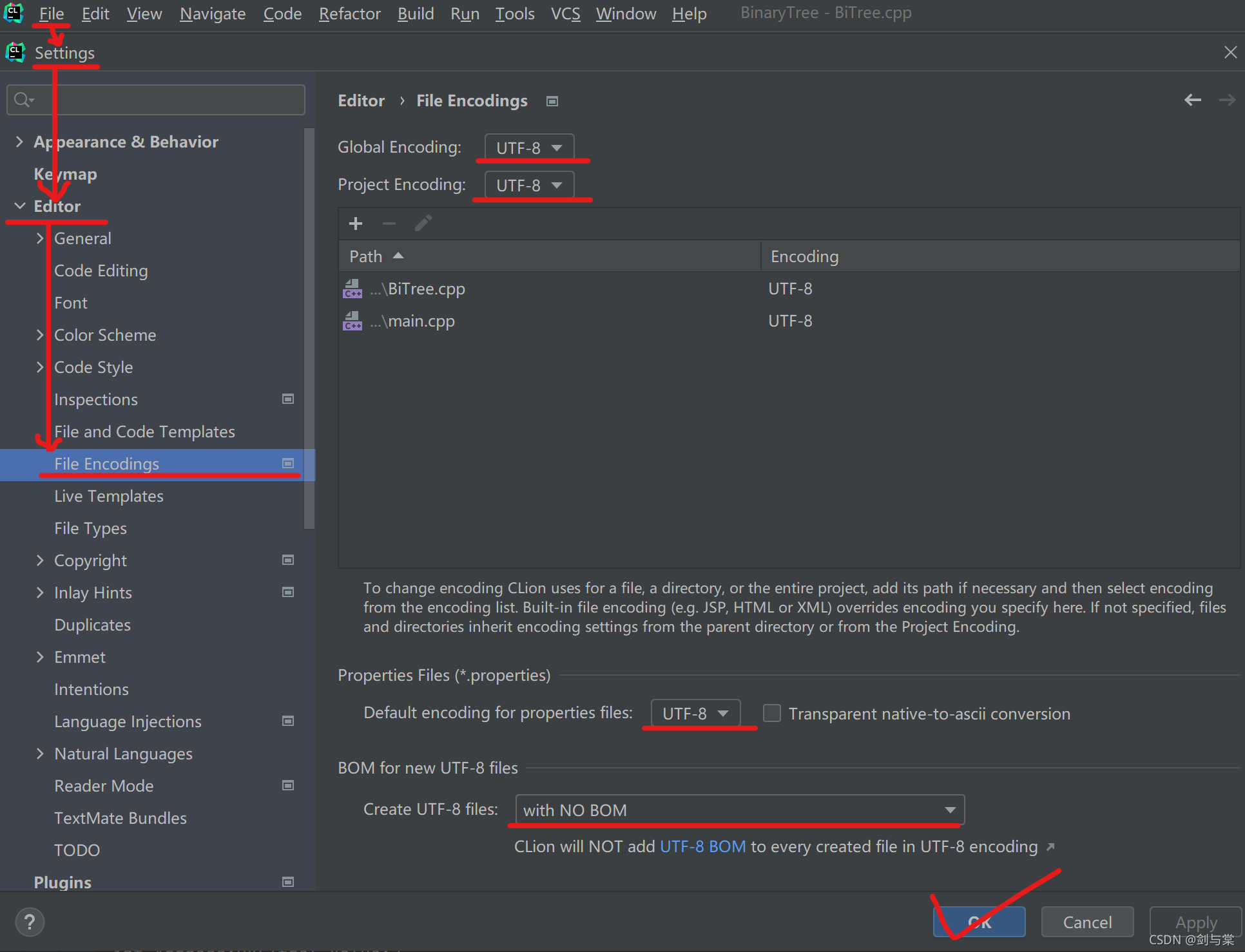Collapse the Editor section
Image resolution: width=1245 pixels, height=952 pixels.
coord(20,206)
